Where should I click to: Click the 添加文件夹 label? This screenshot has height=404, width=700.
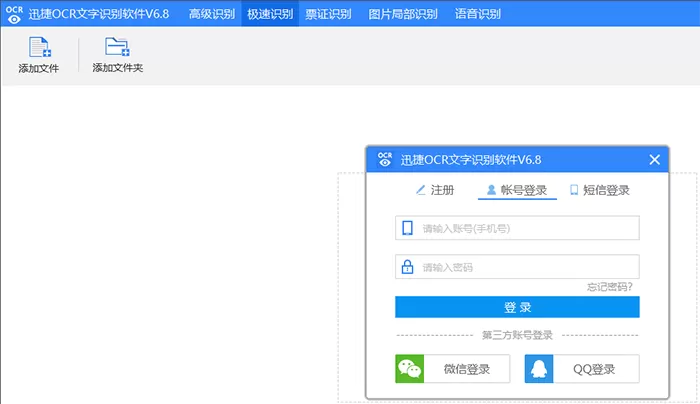(117, 68)
